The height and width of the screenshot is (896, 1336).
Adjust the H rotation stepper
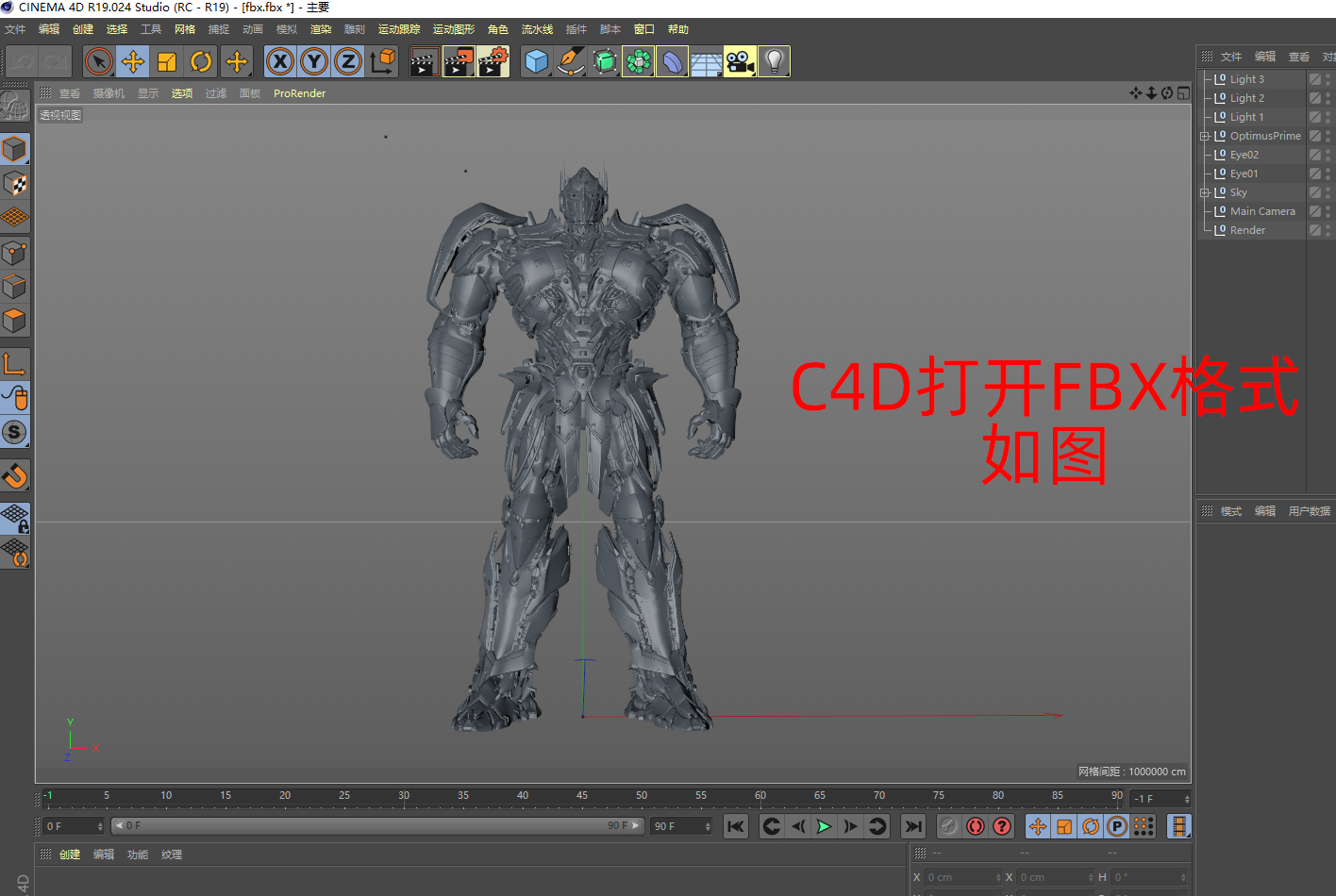click(1183, 877)
